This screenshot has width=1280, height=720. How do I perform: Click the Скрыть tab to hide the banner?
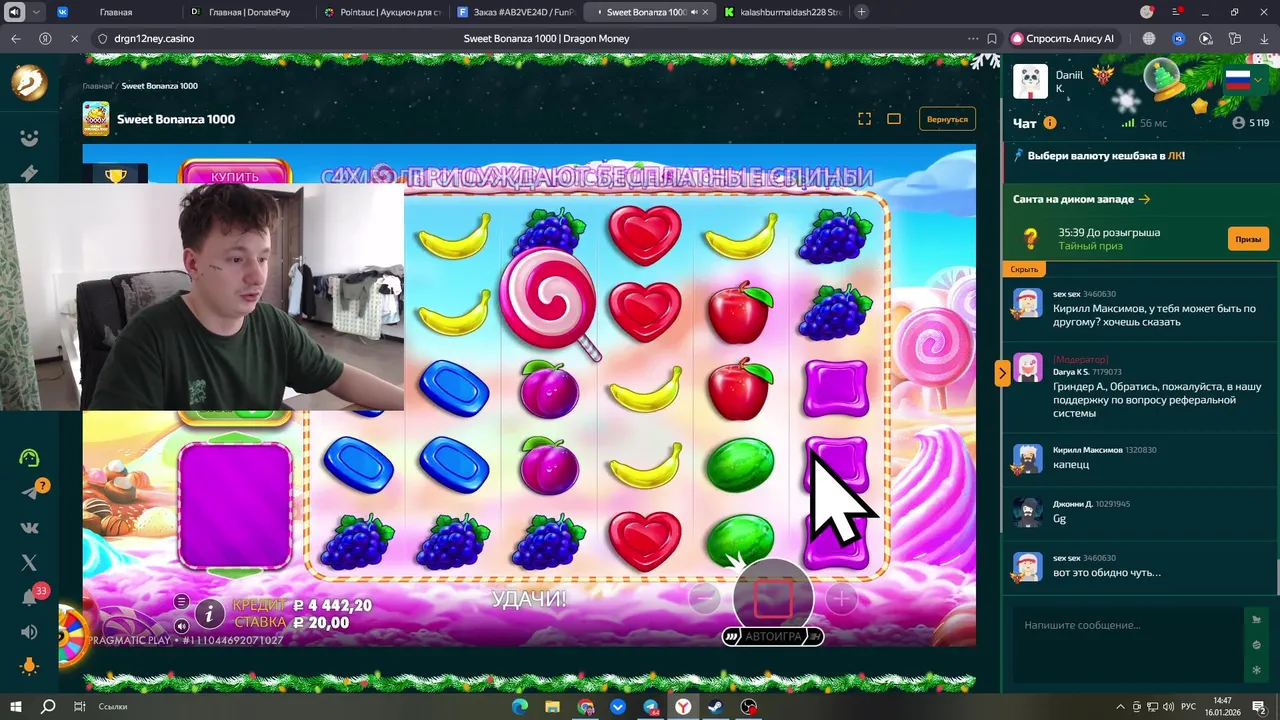point(1024,269)
